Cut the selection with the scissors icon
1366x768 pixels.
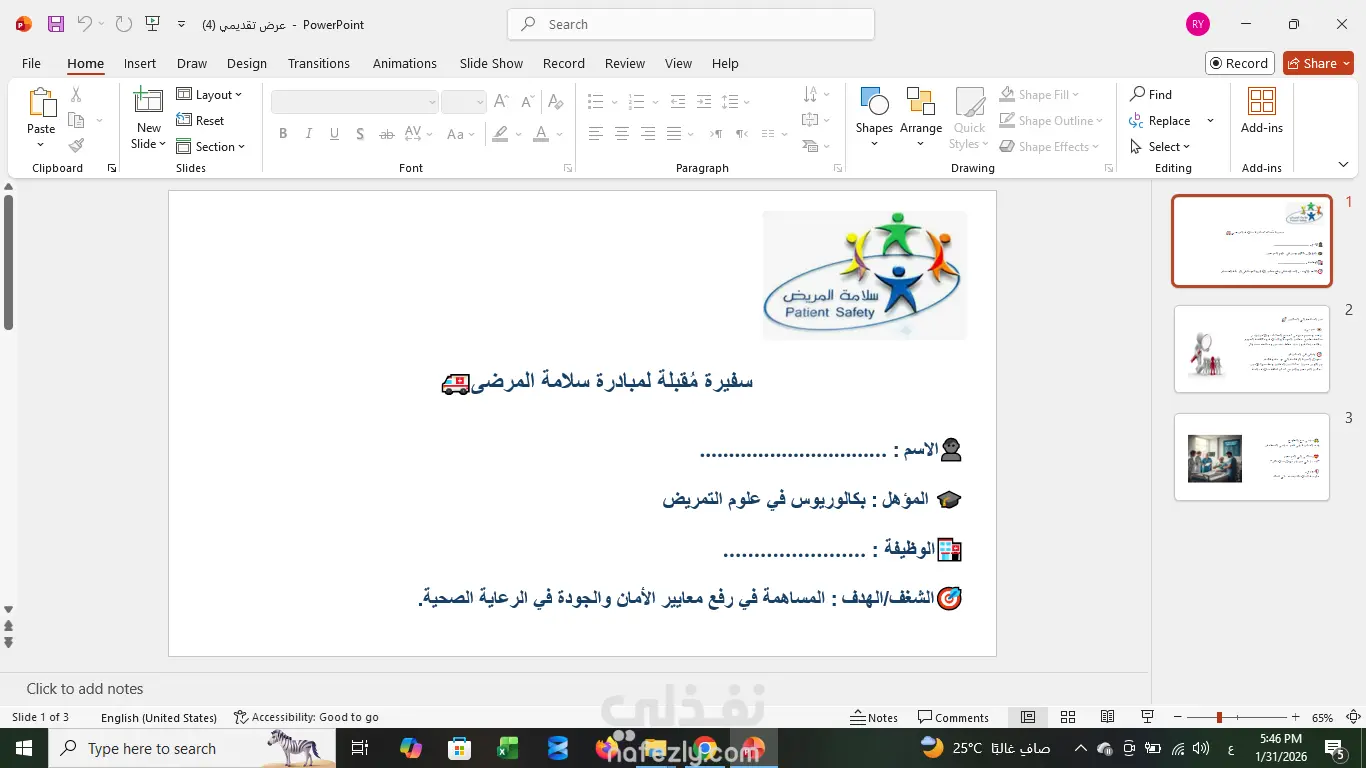click(x=76, y=94)
